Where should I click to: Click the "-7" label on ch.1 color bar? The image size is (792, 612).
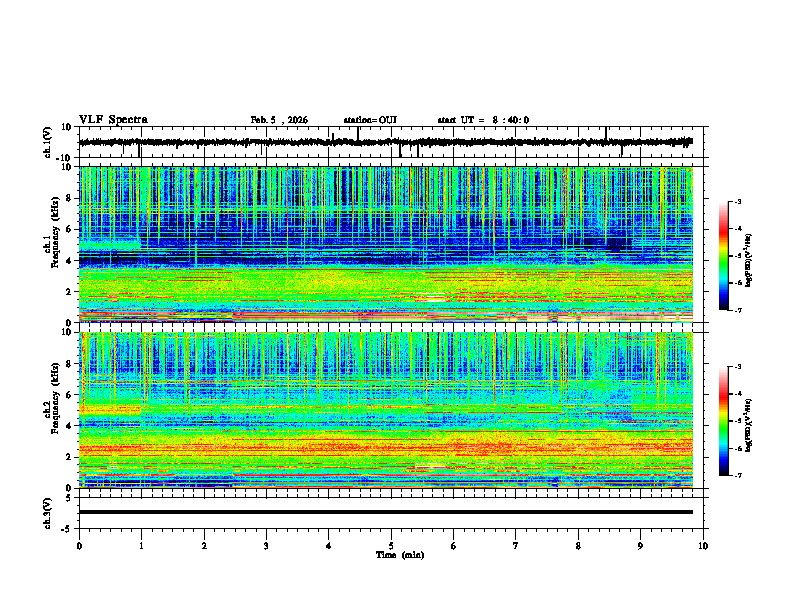click(738, 311)
